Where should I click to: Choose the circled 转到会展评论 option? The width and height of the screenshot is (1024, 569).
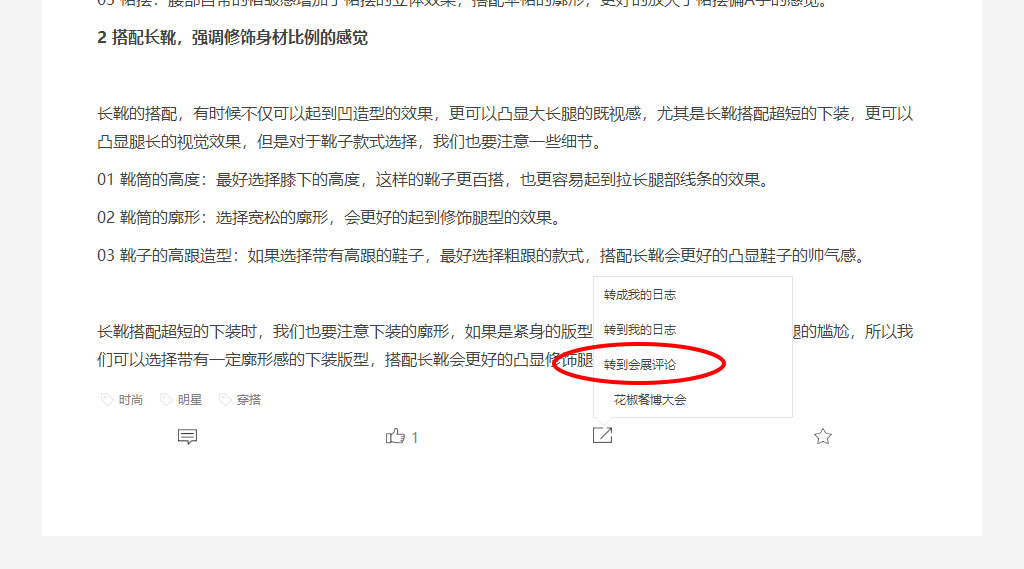point(640,365)
